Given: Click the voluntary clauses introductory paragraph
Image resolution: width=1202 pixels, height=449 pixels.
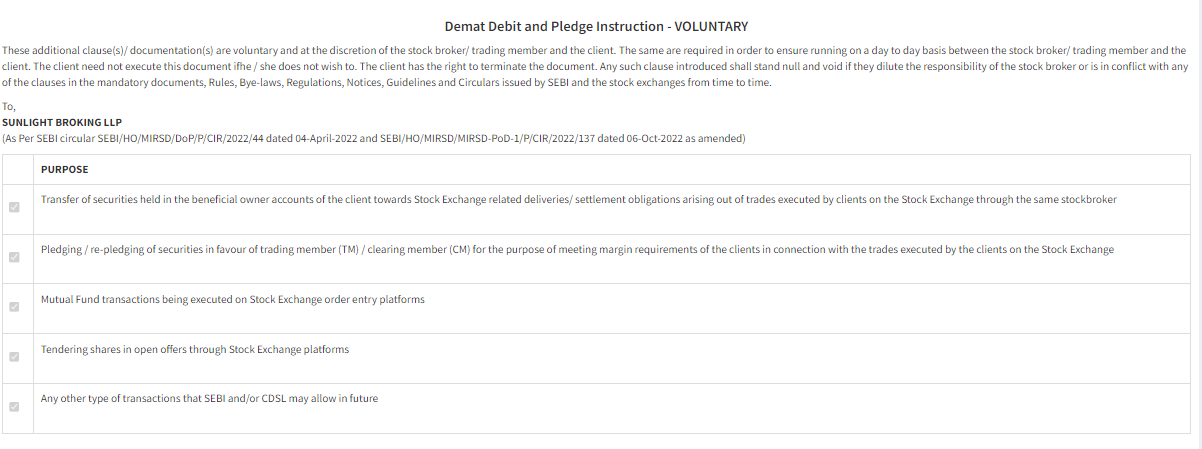Looking at the screenshot, I should tap(596, 66).
